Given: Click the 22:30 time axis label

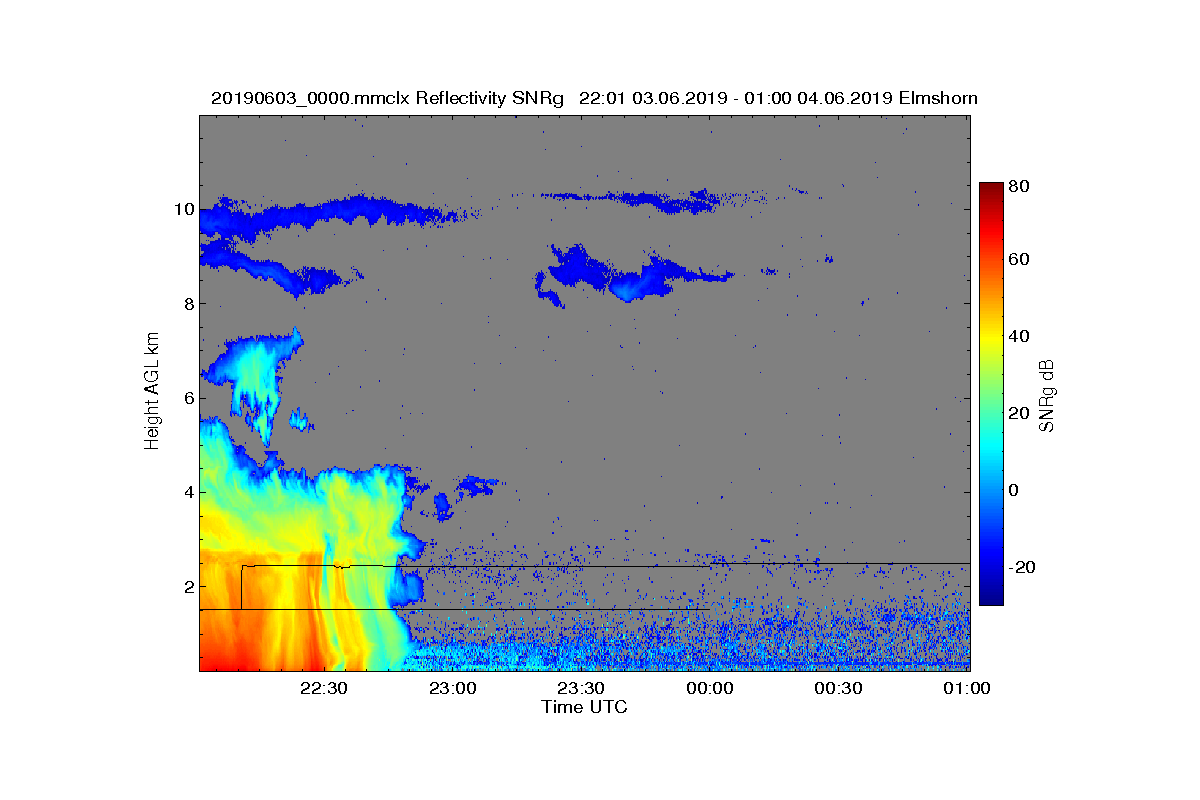Looking at the screenshot, I should click(x=324, y=689).
